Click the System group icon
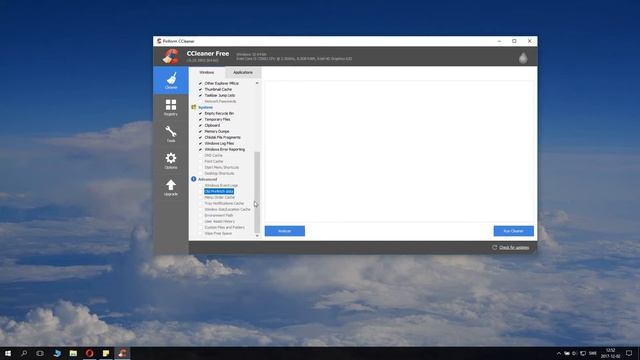The height and width of the screenshot is (360, 640). tap(194, 107)
